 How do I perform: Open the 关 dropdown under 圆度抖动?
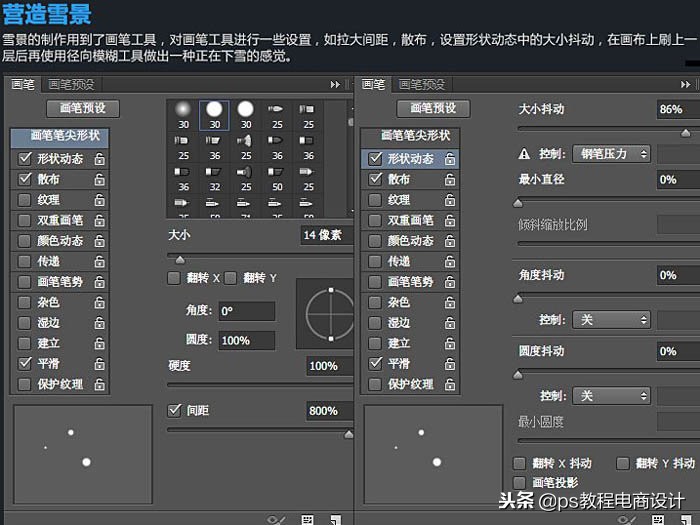pyautogui.click(x=611, y=396)
